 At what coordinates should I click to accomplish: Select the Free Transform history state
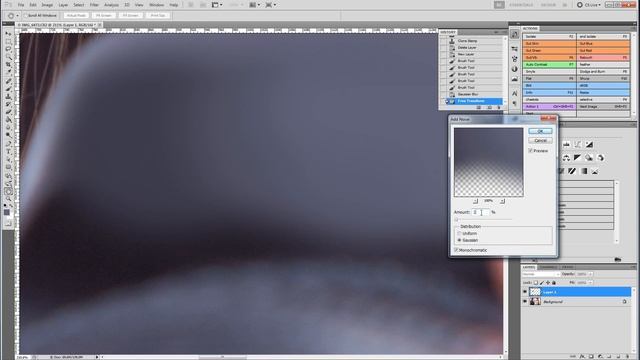tap(475, 101)
